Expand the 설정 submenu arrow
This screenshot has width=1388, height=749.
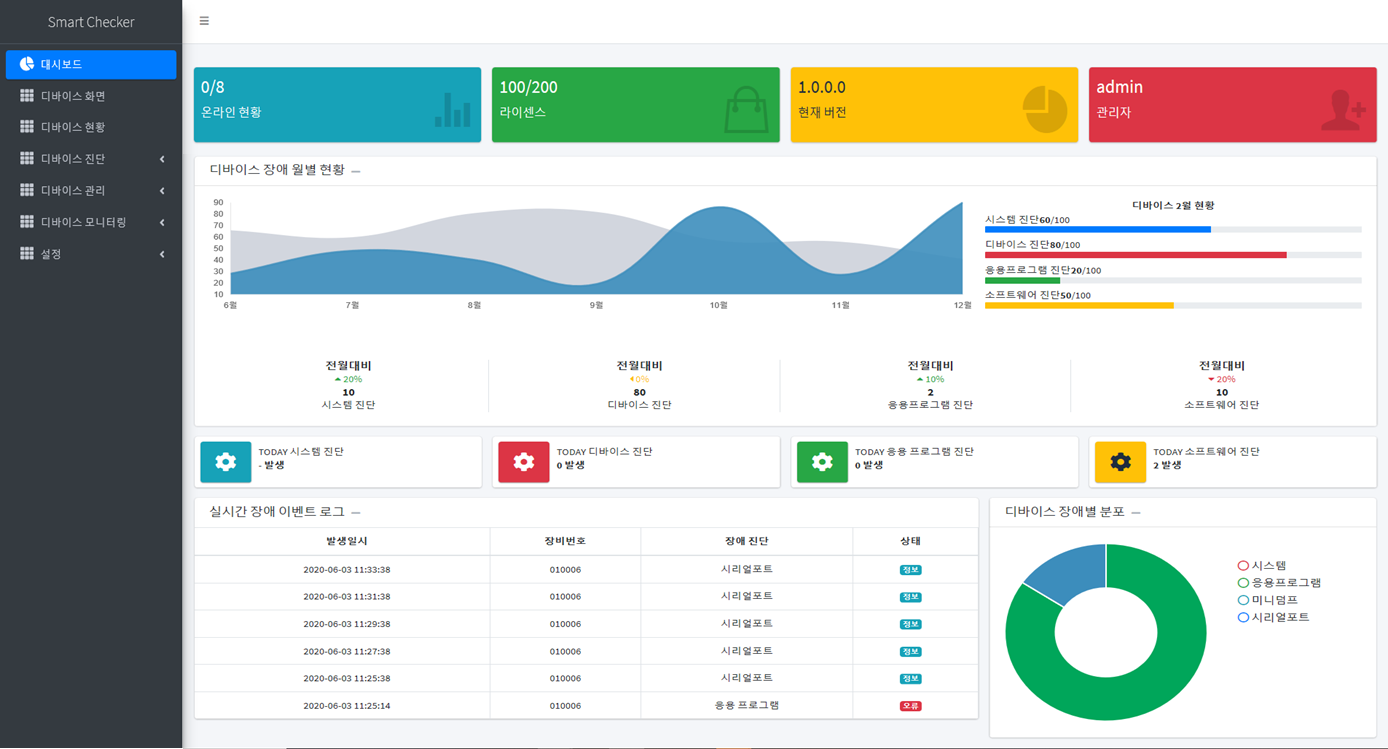(162, 254)
